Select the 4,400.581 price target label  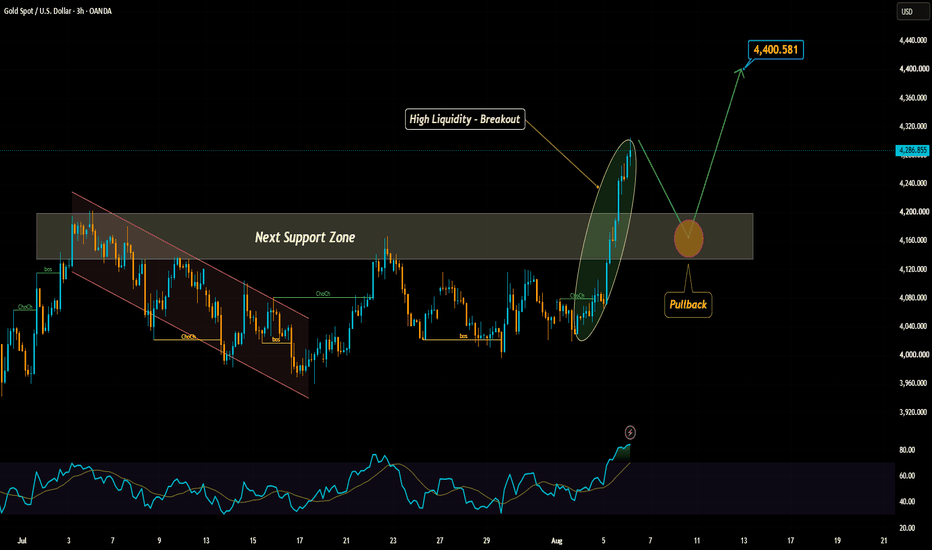pyautogui.click(x=776, y=49)
